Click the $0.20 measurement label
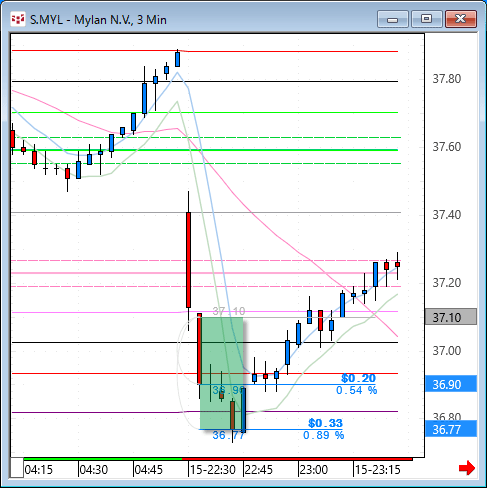The width and height of the screenshot is (487, 488). (358, 378)
